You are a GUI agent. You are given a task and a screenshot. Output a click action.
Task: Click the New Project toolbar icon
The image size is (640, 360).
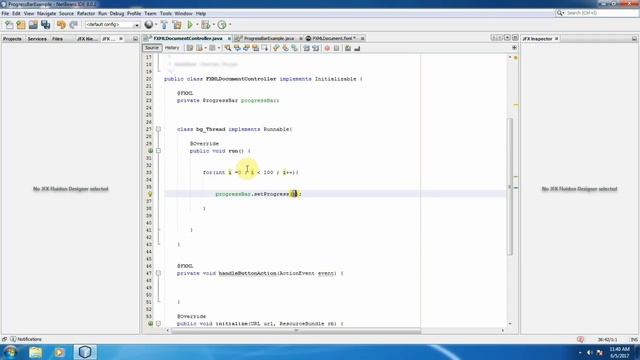pos(21,25)
